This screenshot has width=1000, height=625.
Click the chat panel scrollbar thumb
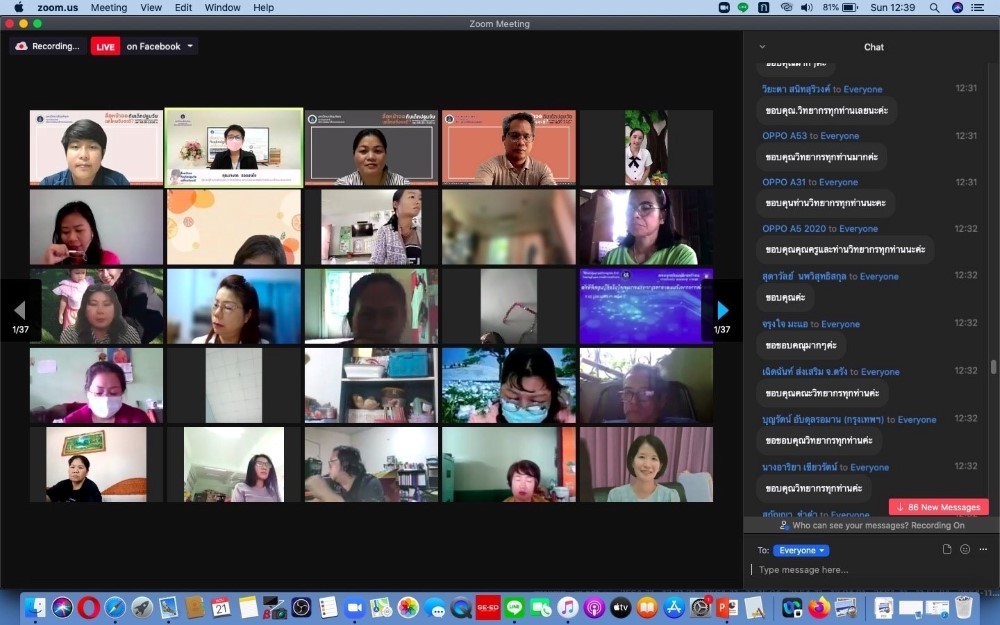[993, 367]
